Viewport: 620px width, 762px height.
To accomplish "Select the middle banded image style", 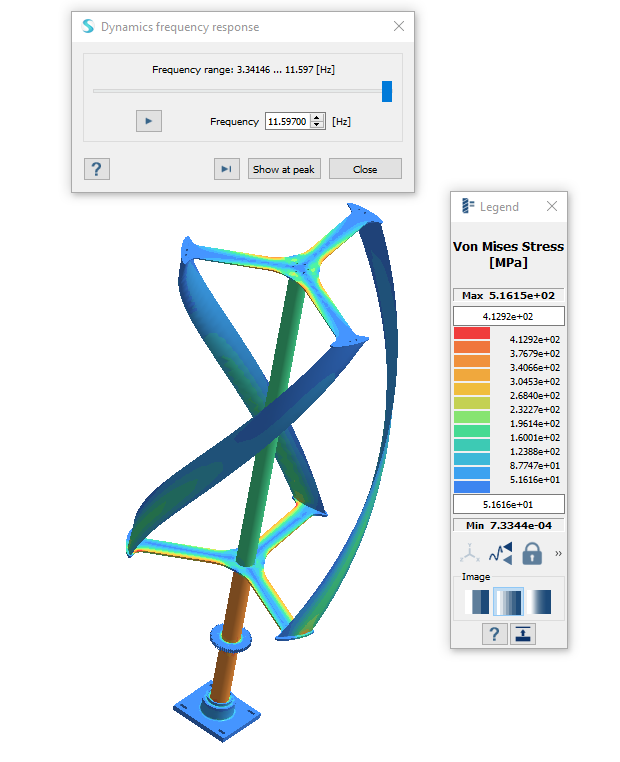I will point(509,601).
